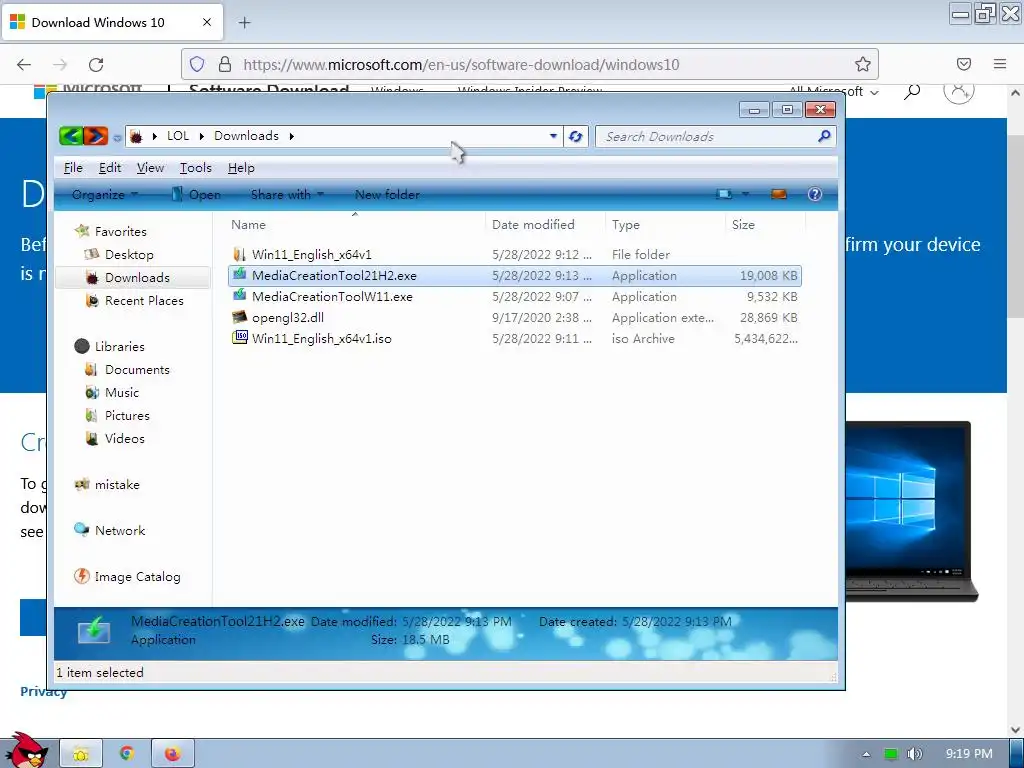Screen dimensions: 1024x768
Task: Open the Pictures library
Action: pos(127,415)
